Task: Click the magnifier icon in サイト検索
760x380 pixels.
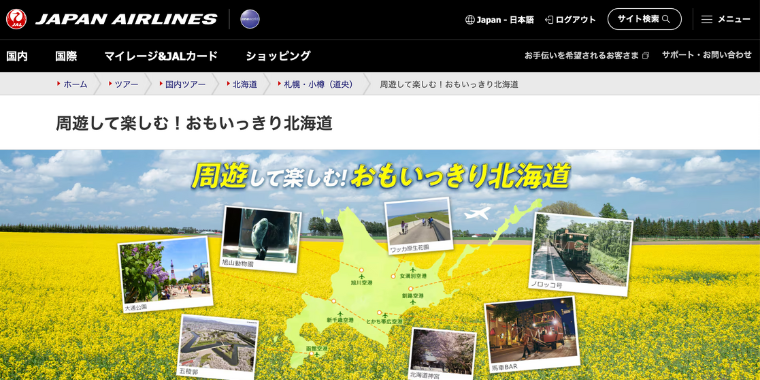Action: click(666, 19)
